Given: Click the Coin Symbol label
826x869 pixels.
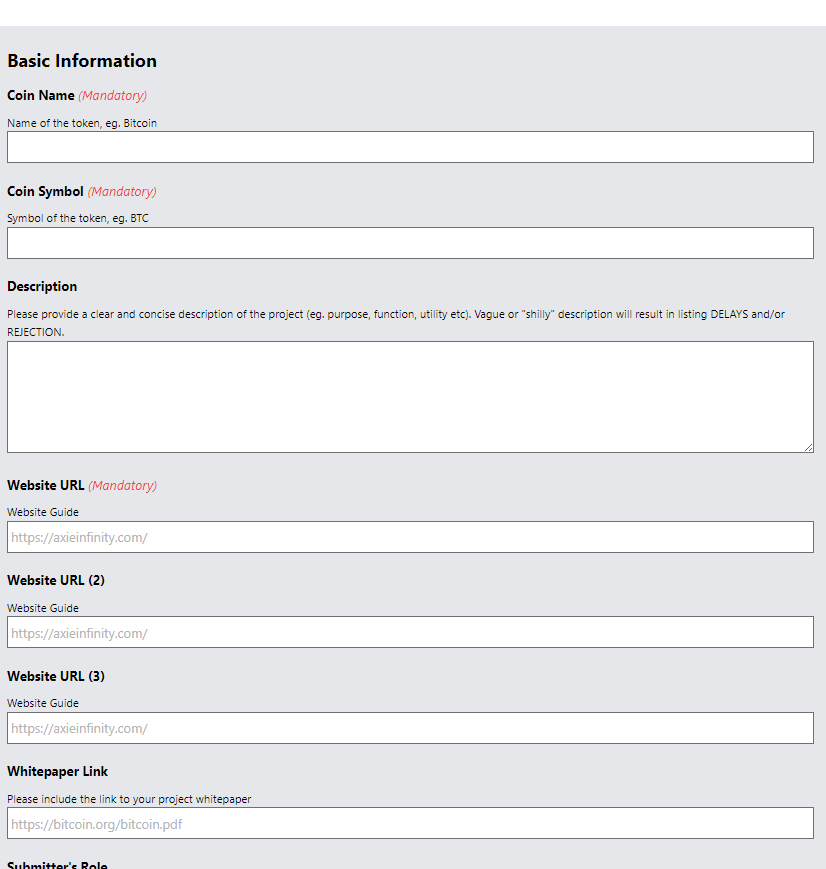Looking at the screenshot, I should (x=45, y=191).
